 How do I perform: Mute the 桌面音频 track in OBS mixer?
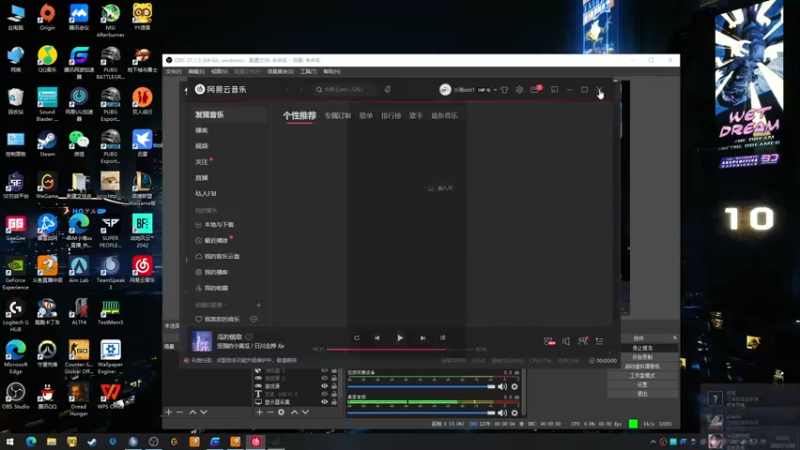[x=503, y=413]
